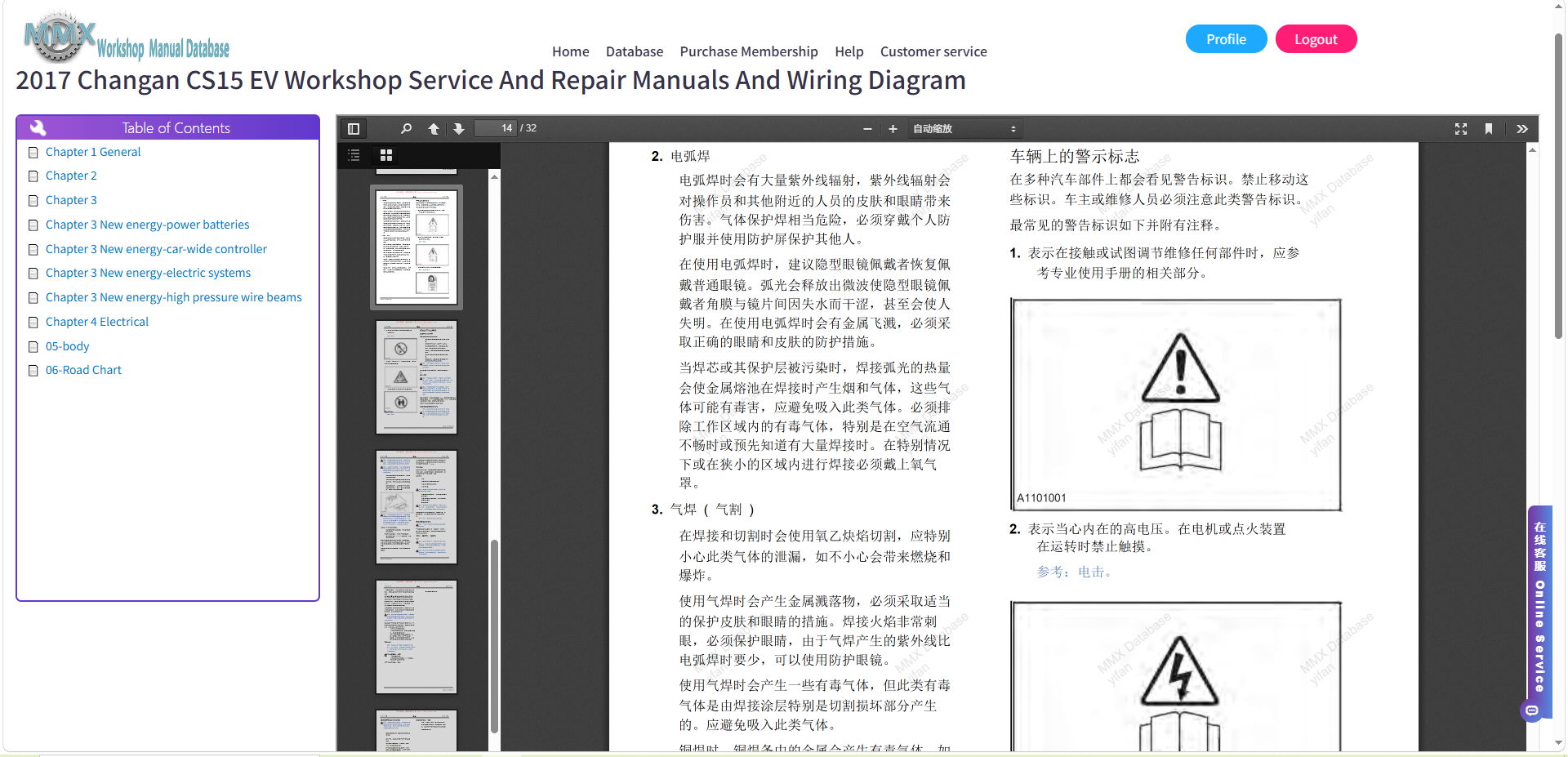Toggle the PDF viewer sidebar

pyautogui.click(x=354, y=128)
